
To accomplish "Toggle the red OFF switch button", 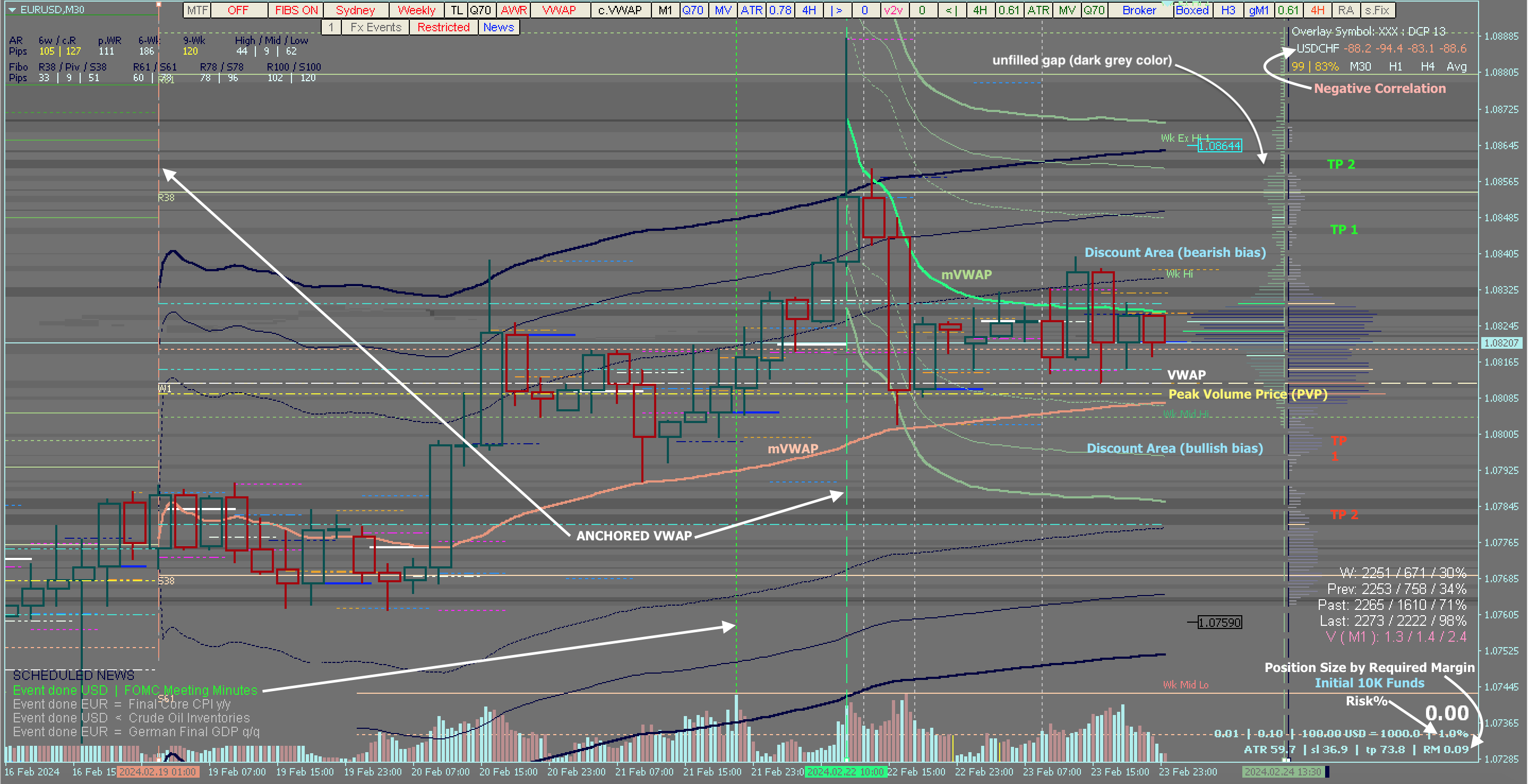I will click(x=238, y=10).
